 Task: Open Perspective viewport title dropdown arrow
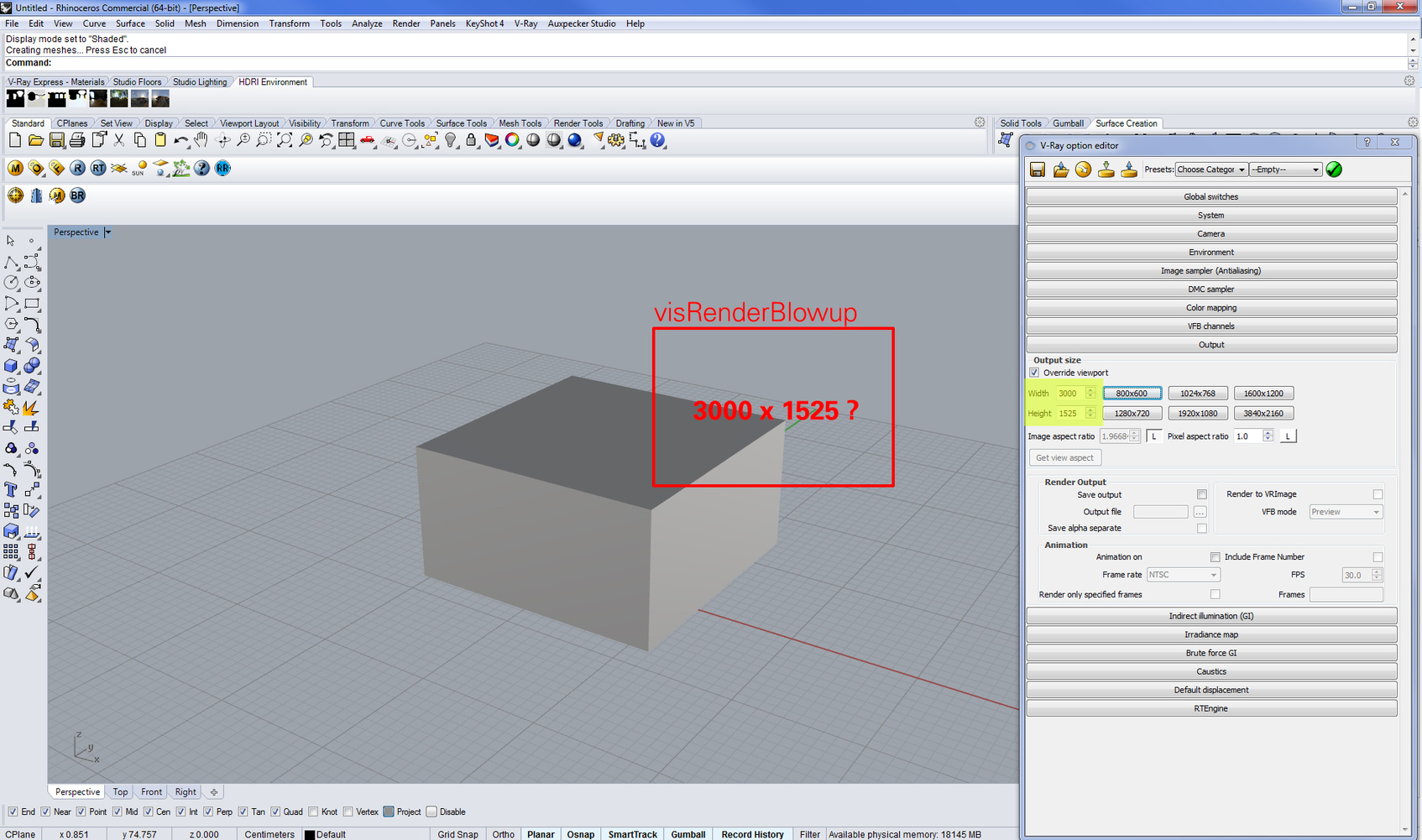point(107,232)
